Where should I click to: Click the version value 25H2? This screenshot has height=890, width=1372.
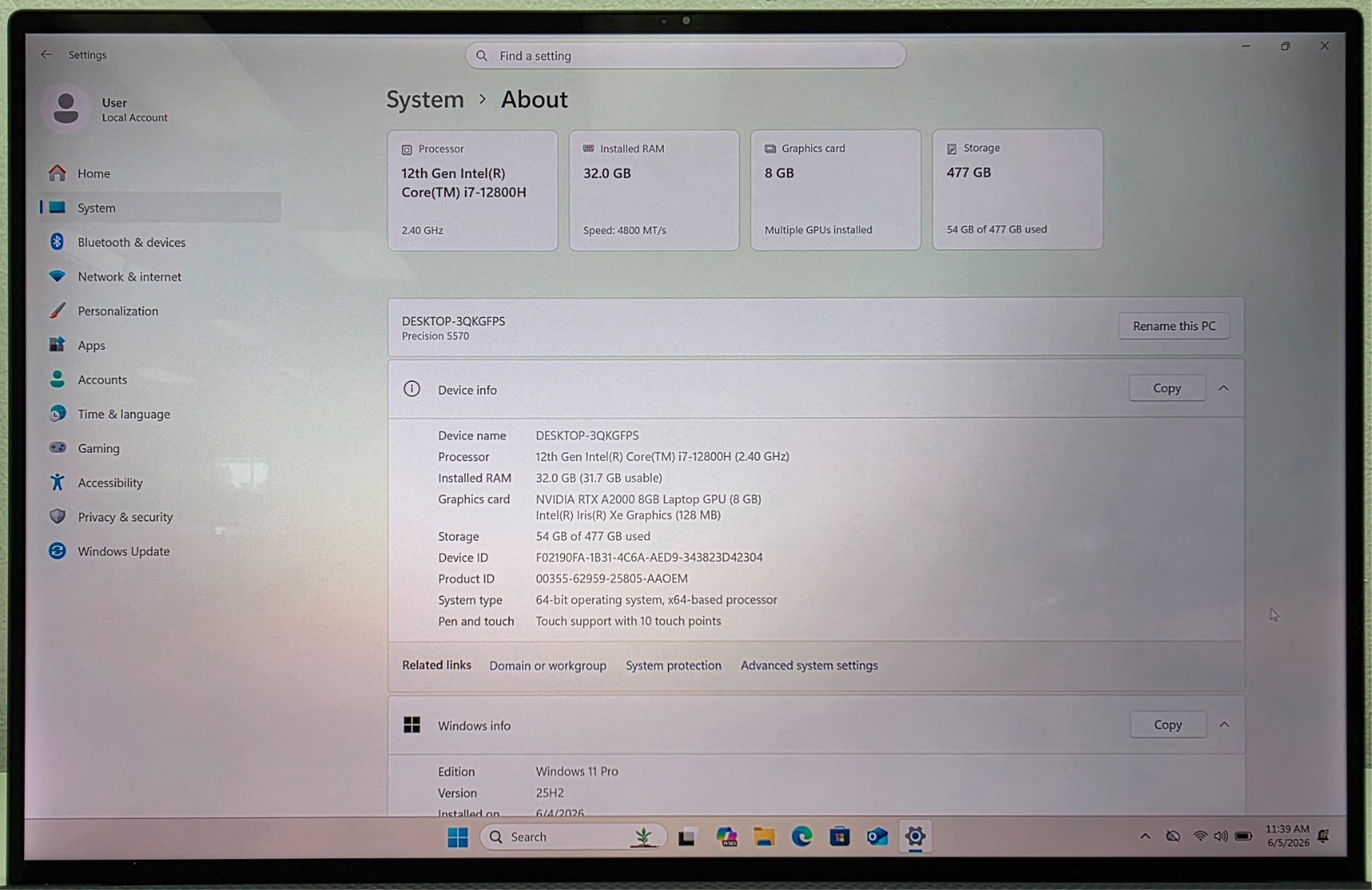point(550,793)
